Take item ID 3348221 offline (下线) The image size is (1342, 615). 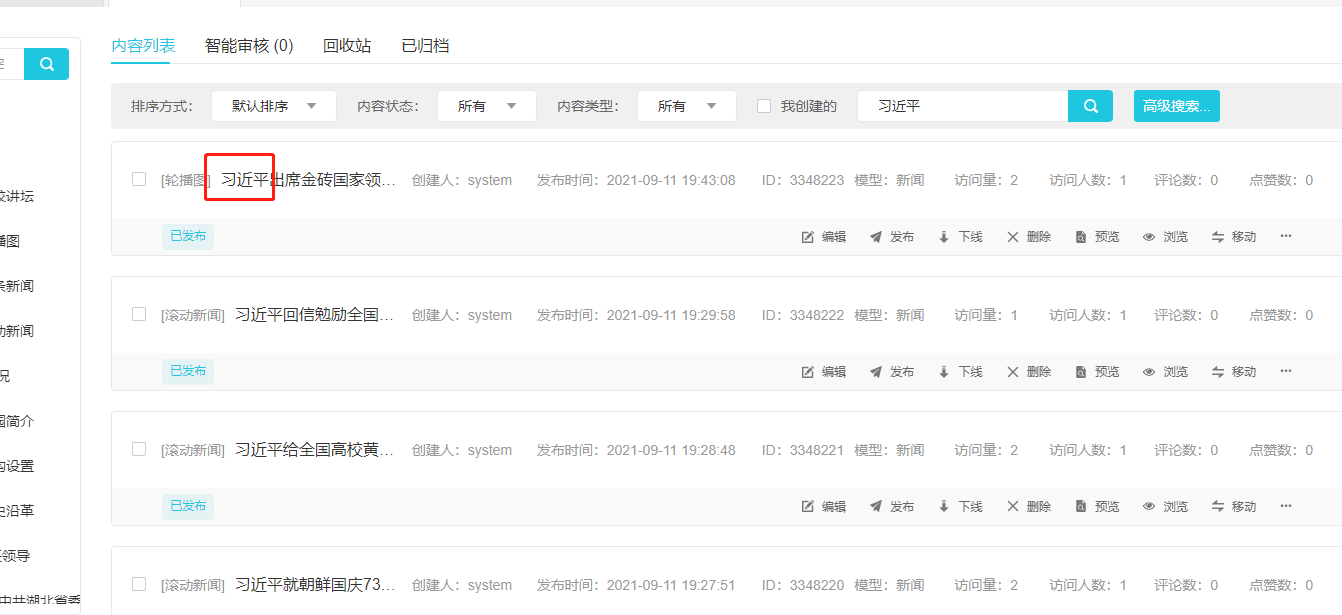(960, 507)
